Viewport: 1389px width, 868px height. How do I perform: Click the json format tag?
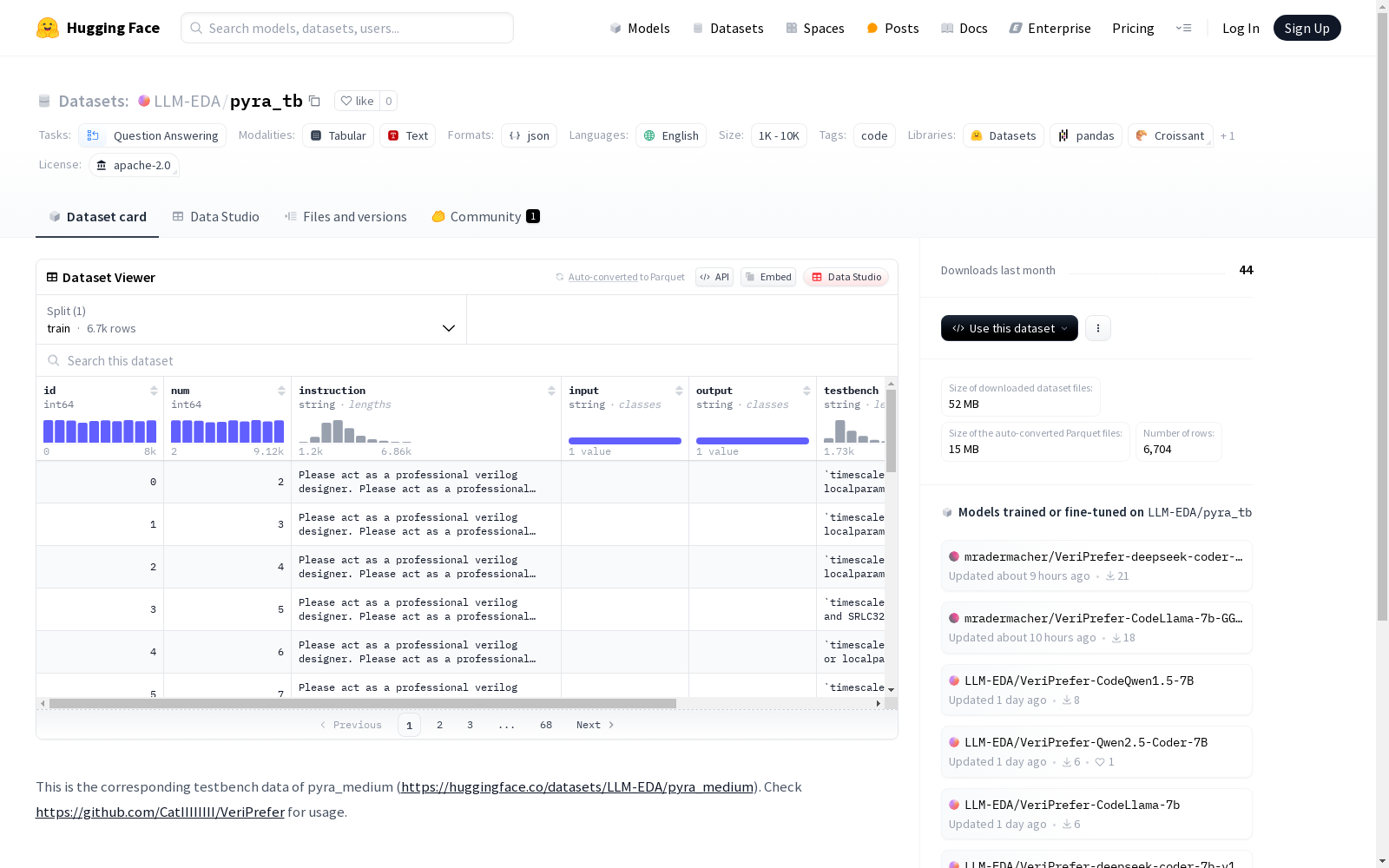pos(530,135)
